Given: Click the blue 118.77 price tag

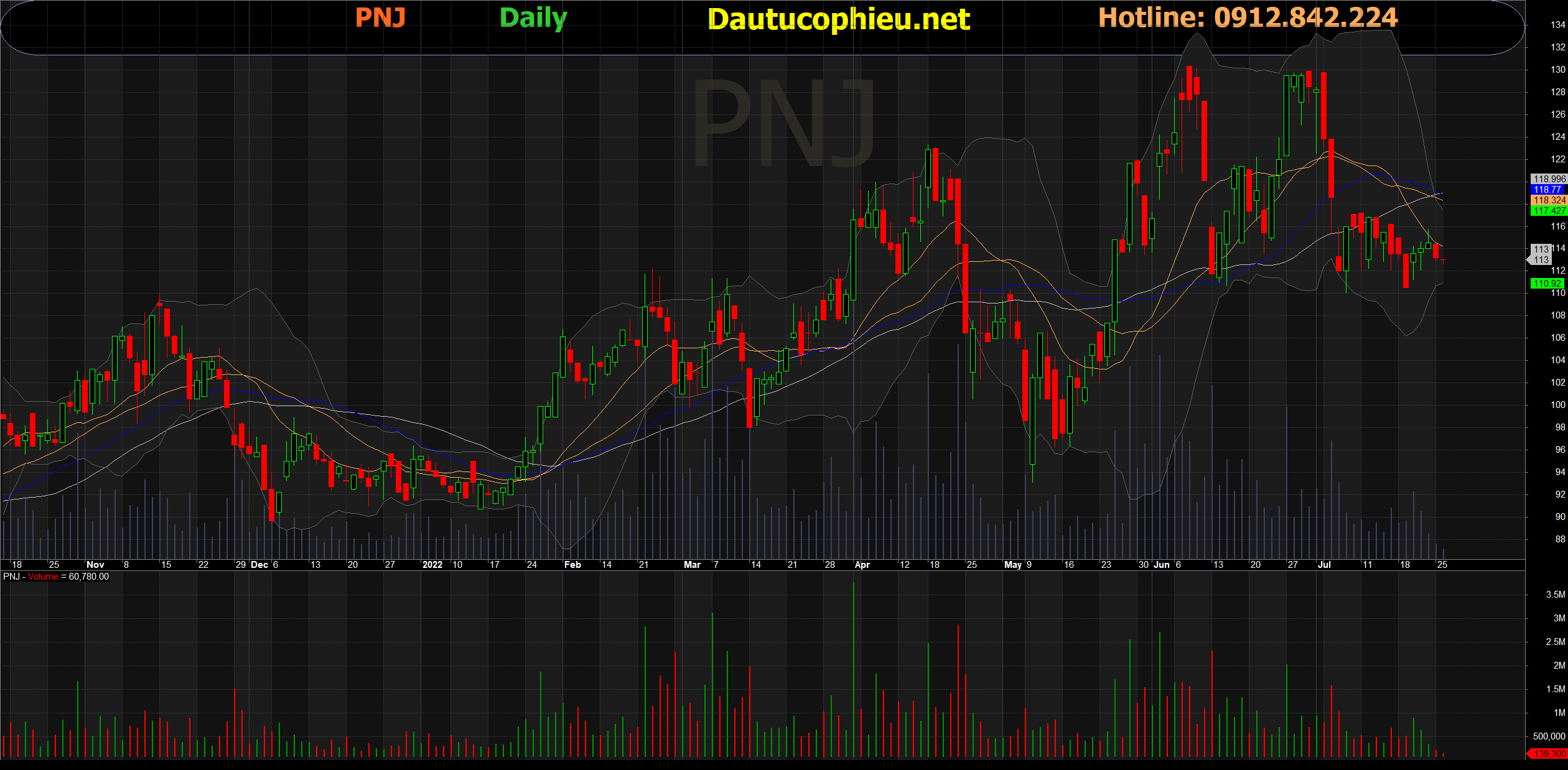Looking at the screenshot, I should (1547, 190).
